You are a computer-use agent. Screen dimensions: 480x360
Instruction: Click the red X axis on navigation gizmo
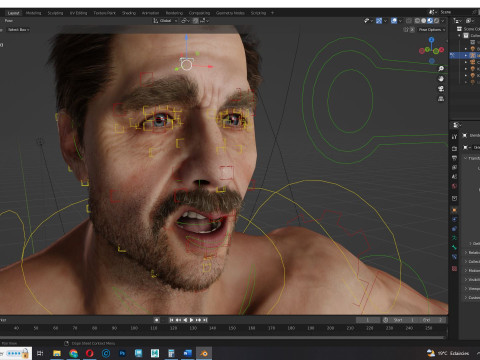[442, 50]
